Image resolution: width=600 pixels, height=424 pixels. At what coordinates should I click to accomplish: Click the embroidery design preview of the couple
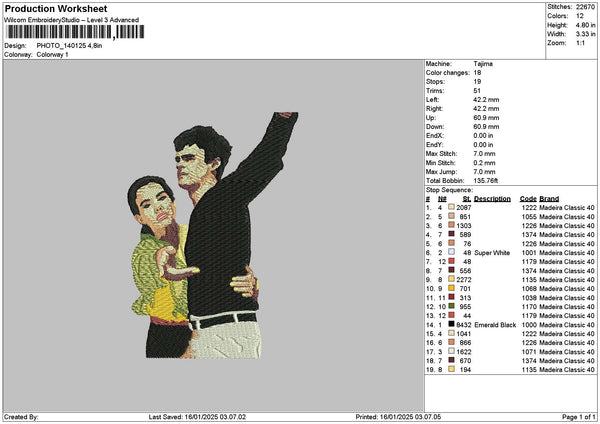point(213,235)
